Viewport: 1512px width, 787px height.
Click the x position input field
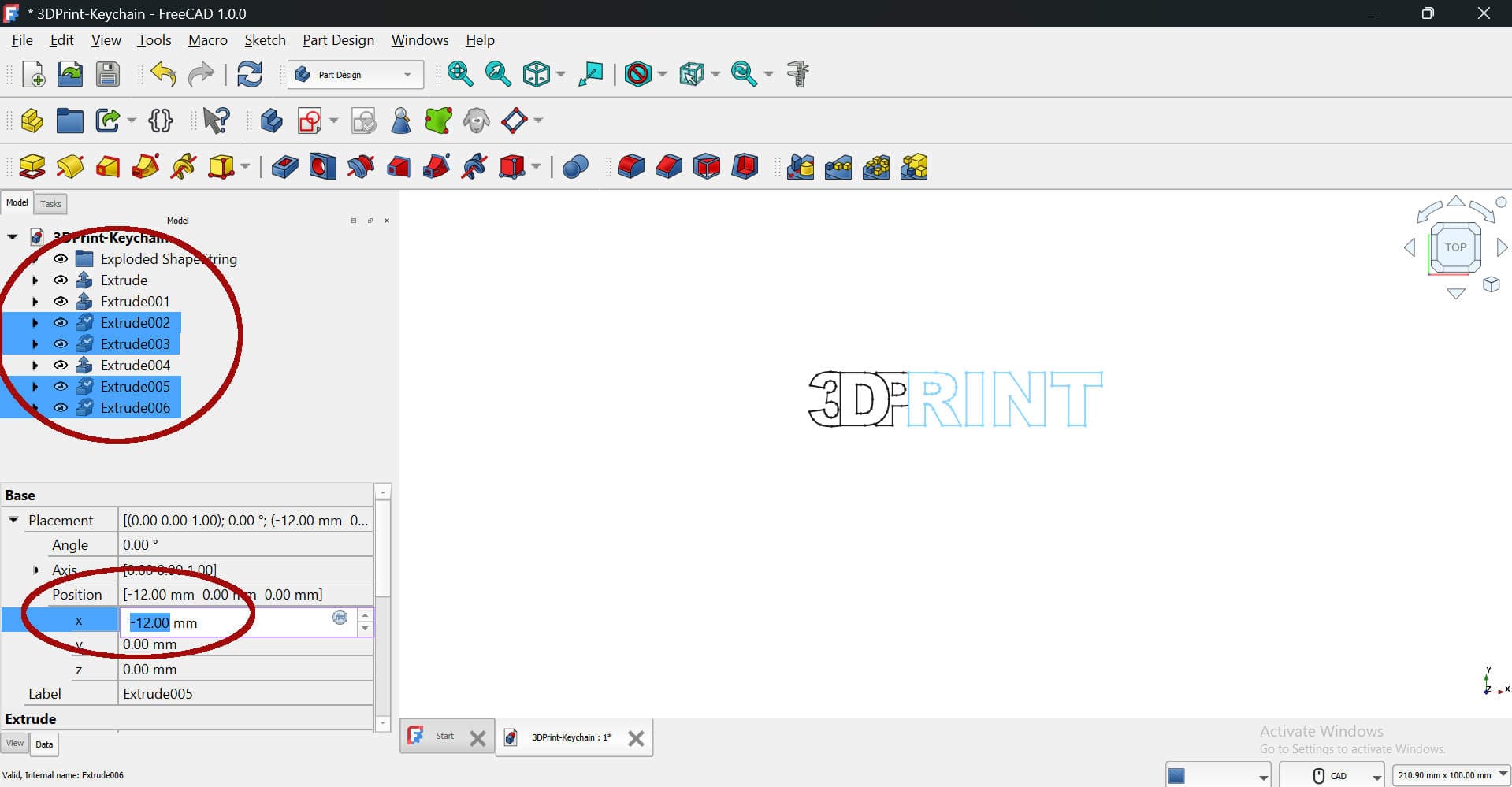[239, 622]
